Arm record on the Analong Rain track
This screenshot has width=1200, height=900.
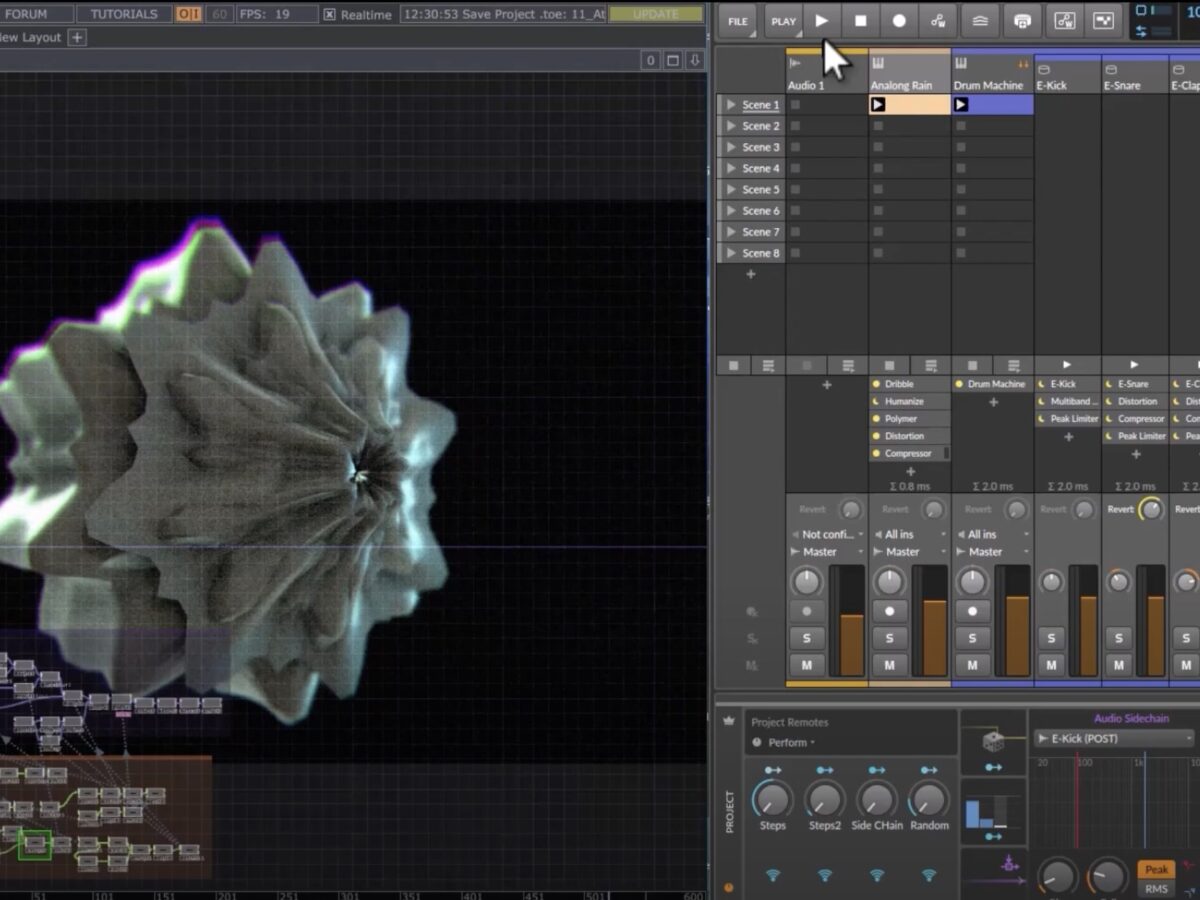click(889, 611)
